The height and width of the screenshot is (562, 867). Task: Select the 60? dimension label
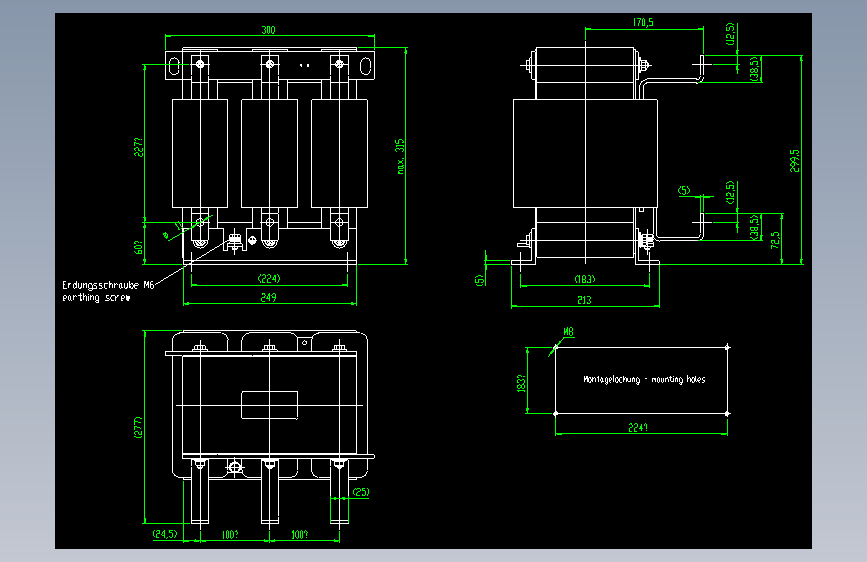(x=138, y=247)
